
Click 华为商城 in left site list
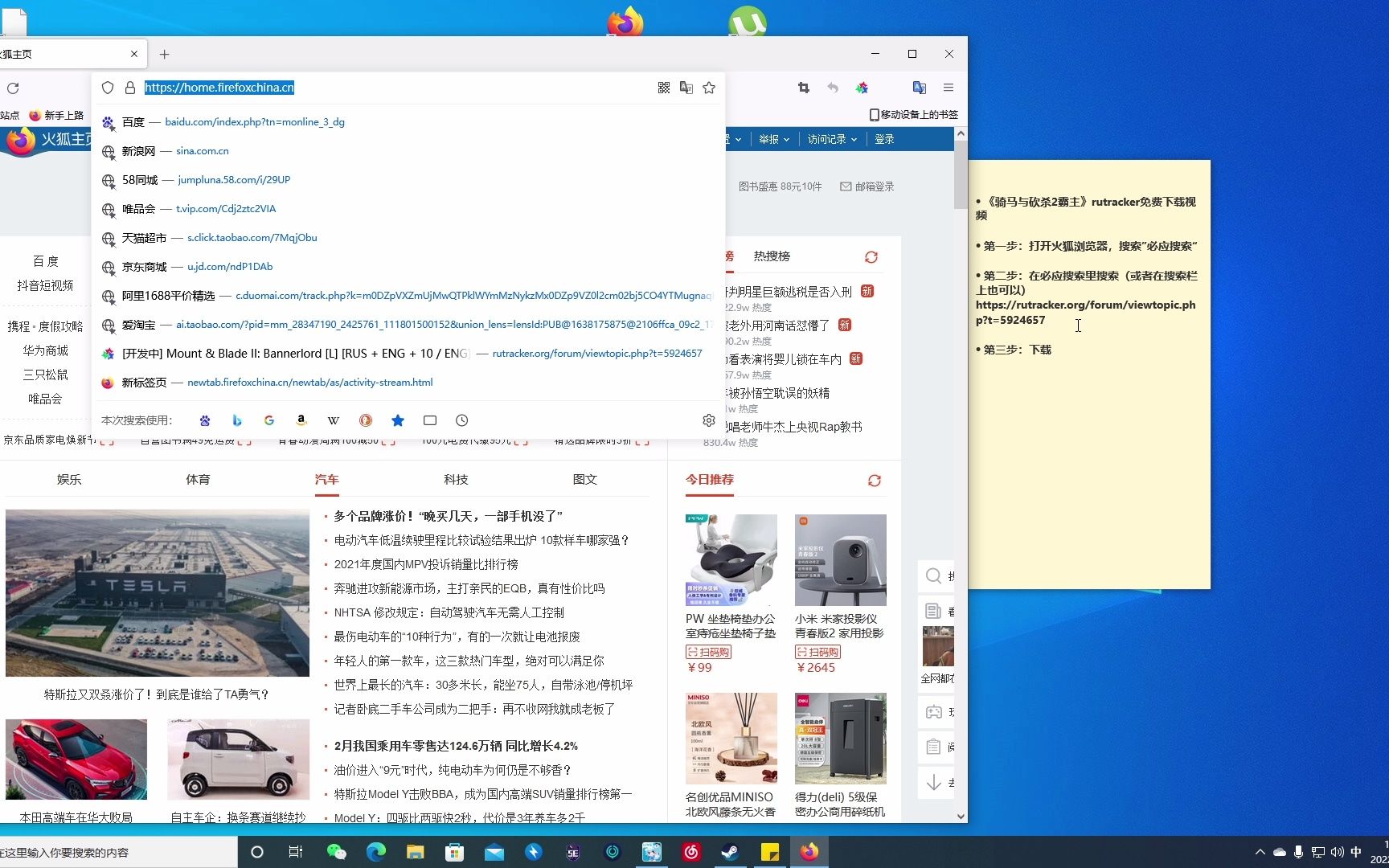coord(46,350)
